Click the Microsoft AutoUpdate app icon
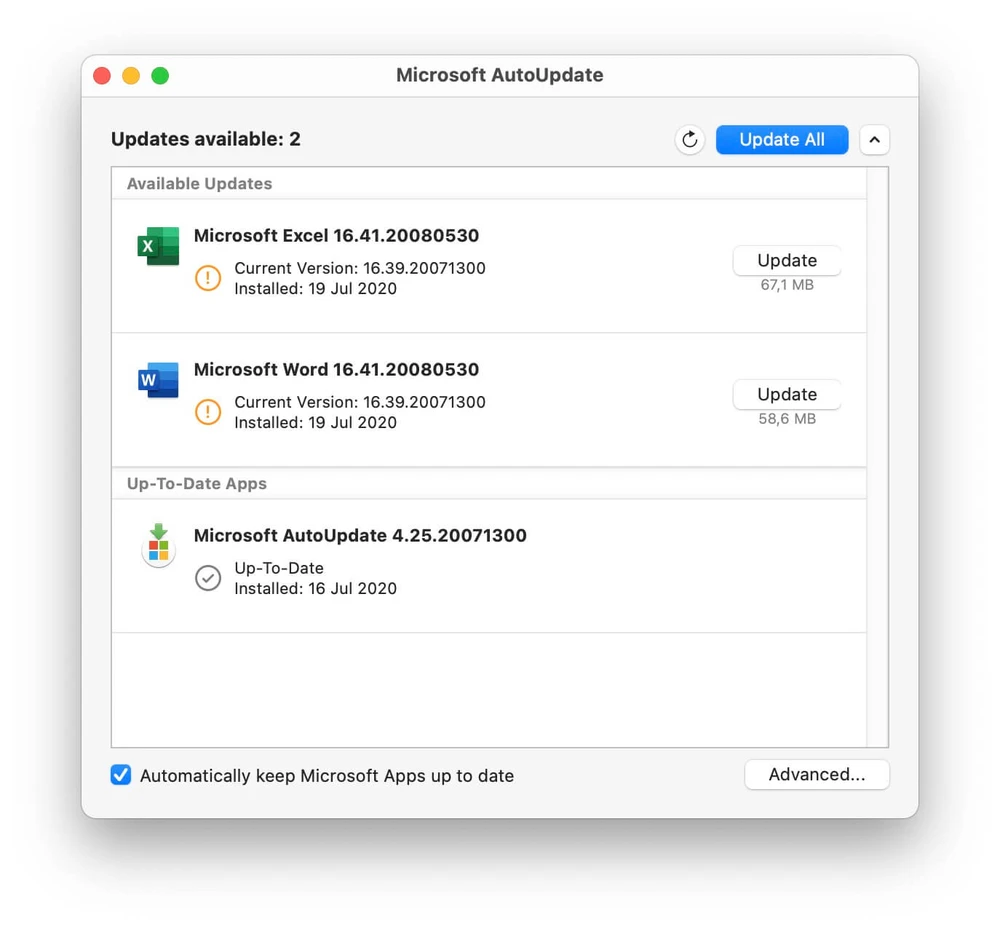The image size is (1000, 926). [x=158, y=546]
